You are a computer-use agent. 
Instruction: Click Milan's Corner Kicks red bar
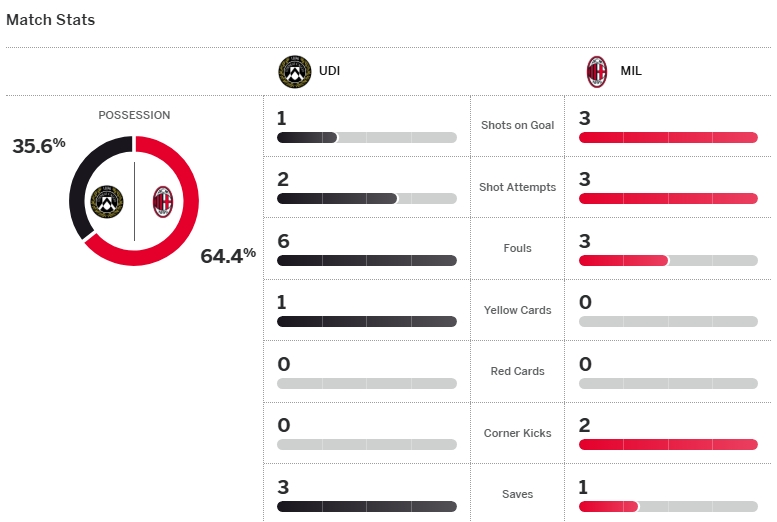(x=668, y=445)
